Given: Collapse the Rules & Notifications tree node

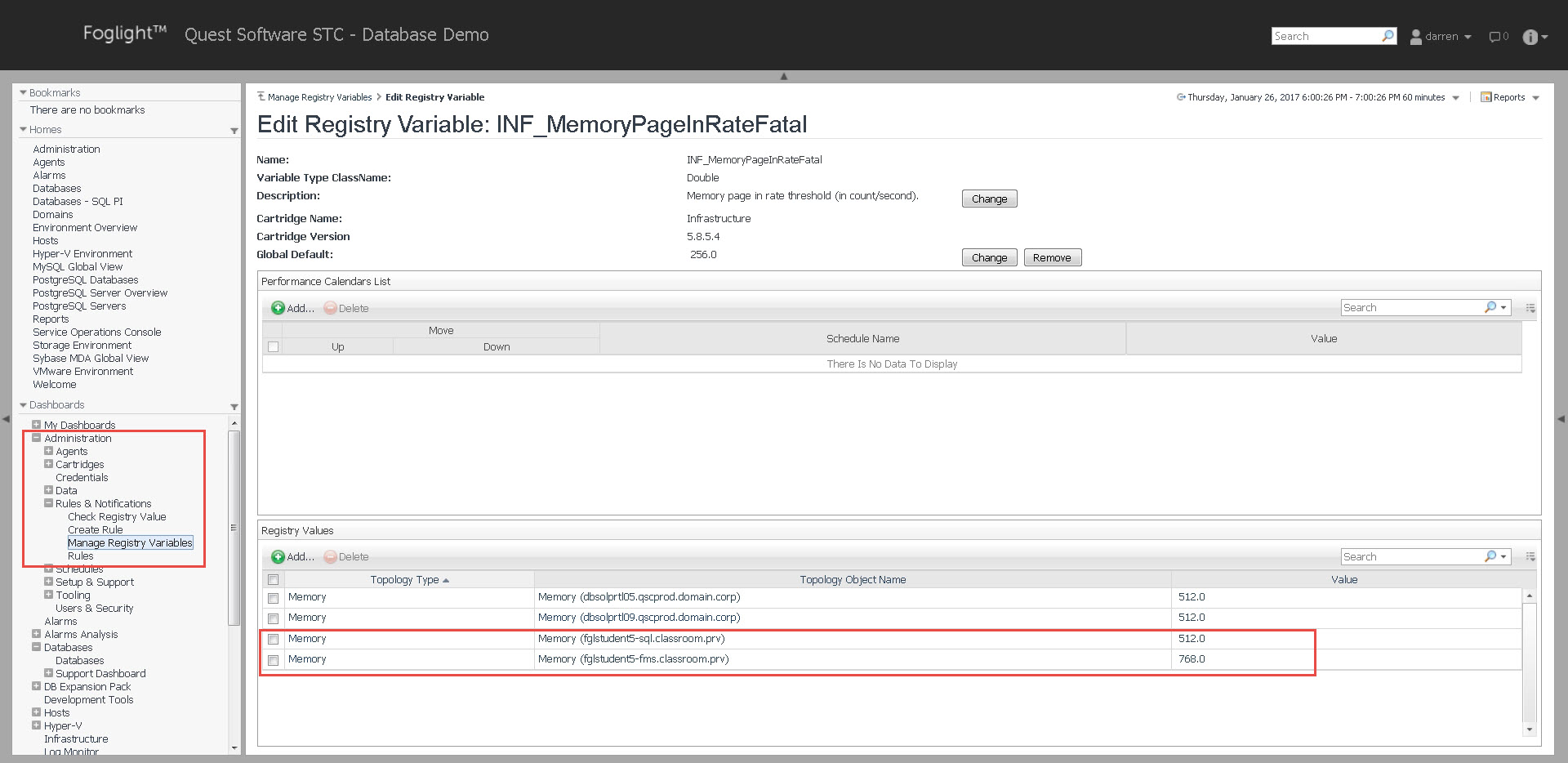Looking at the screenshot, I should pyautogui.click(x=49, y=504).
